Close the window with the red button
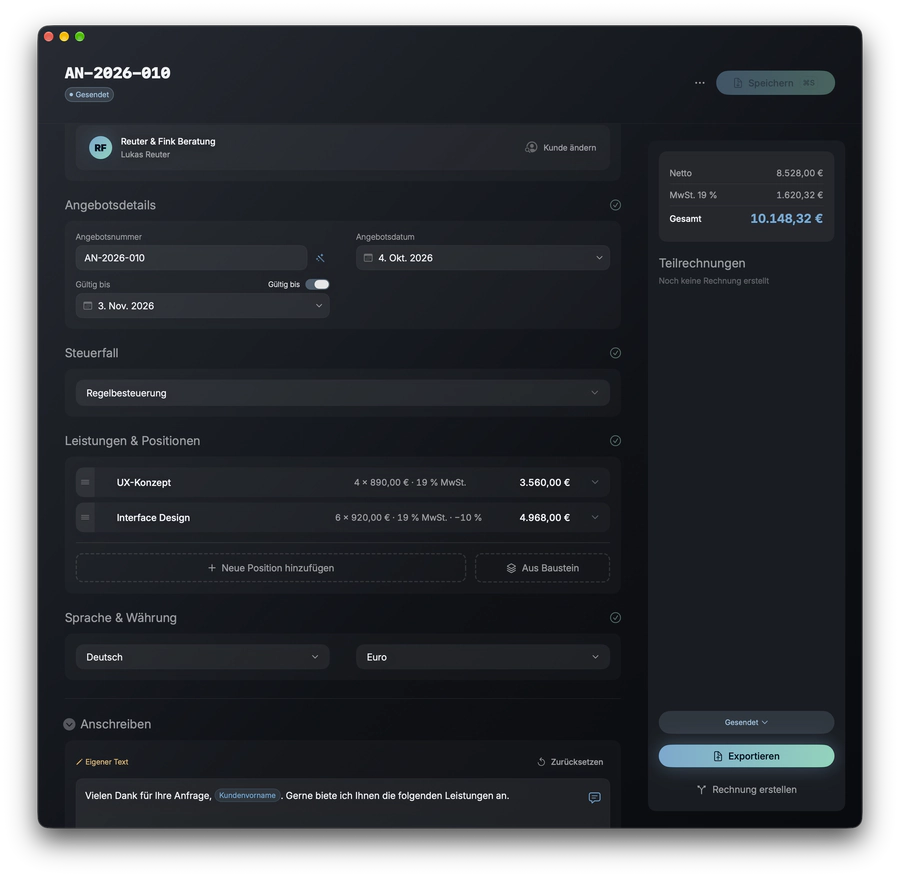Viewport: 900px width, 878px height. [x=49, y=37]
